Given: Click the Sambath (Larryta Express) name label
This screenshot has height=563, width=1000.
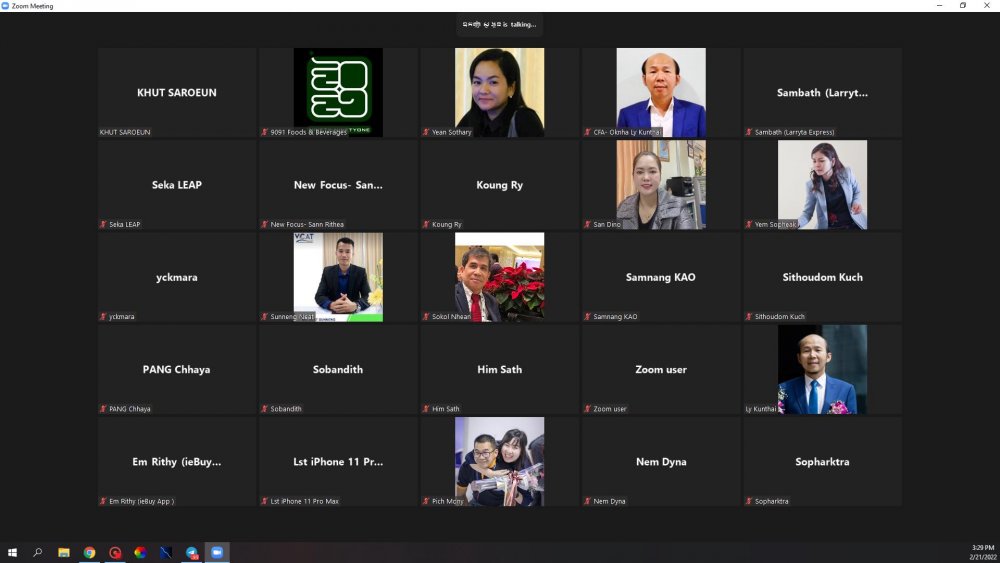Looking at the screenshot, I should click(x=794, y=132).
